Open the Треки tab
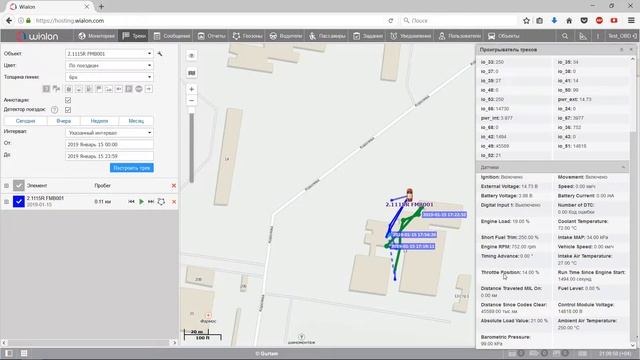The image size is (640, 360). (x=134, y=36)
